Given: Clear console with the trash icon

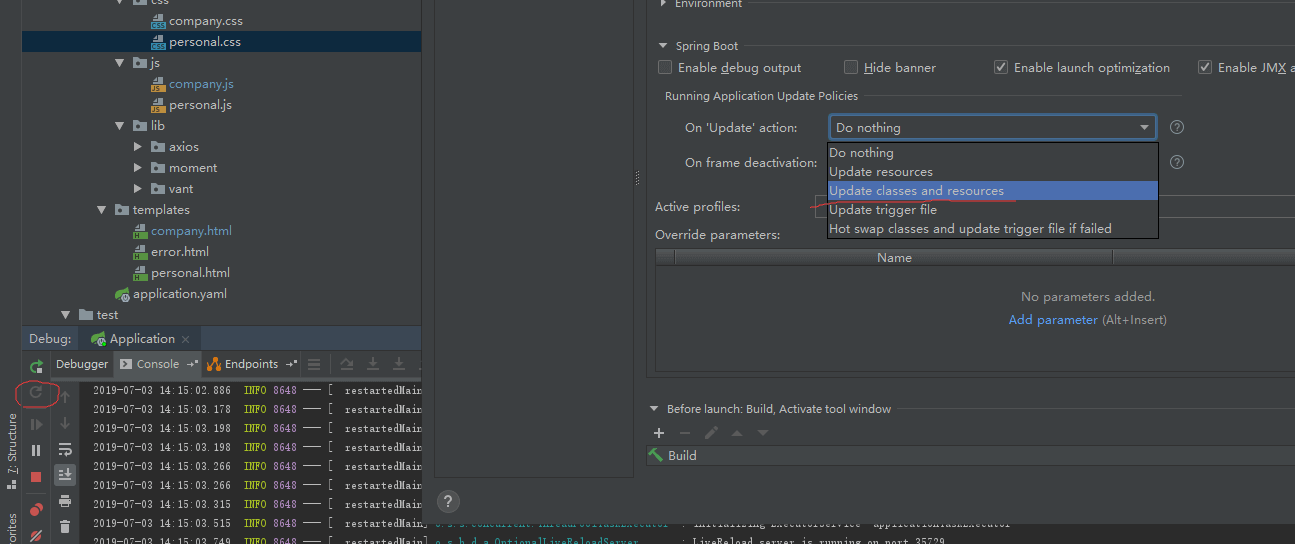Looking at the screenshot, I should (65, 526).
